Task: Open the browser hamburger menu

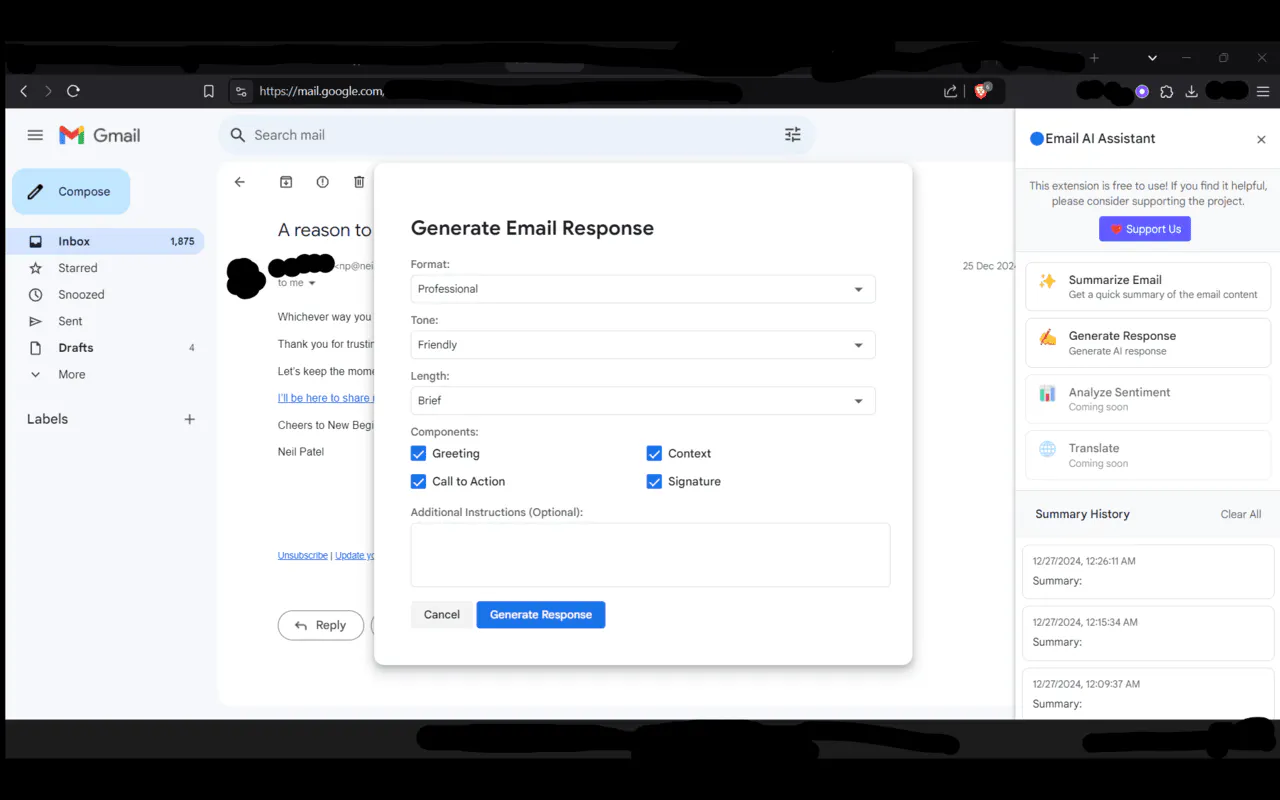Action: [1263, 91]
